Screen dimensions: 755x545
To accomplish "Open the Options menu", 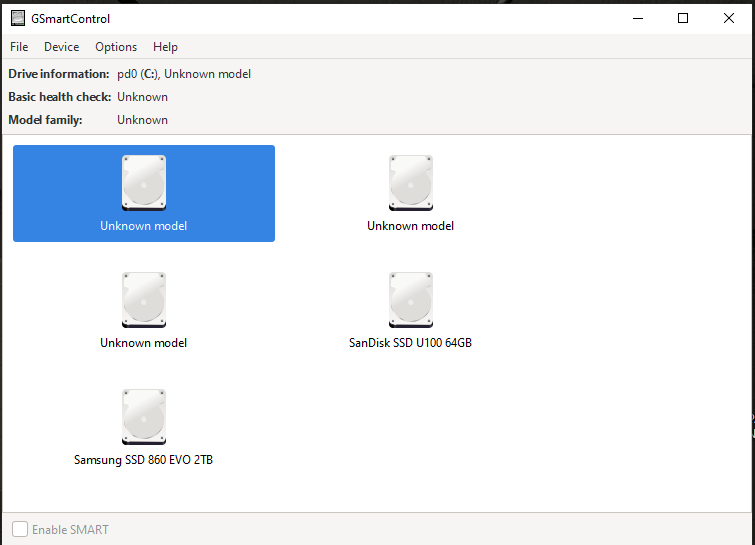I will click(116, 47).
